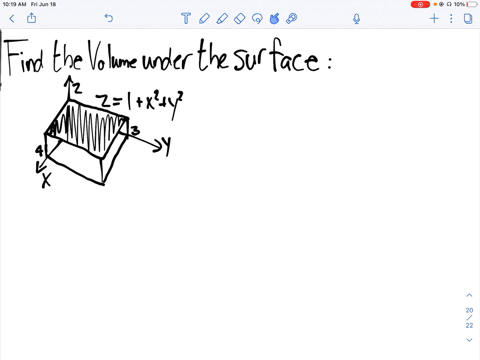This screenshot has width=480, height=360.
Task: Open the share/export menu
Action: (31, 18)
